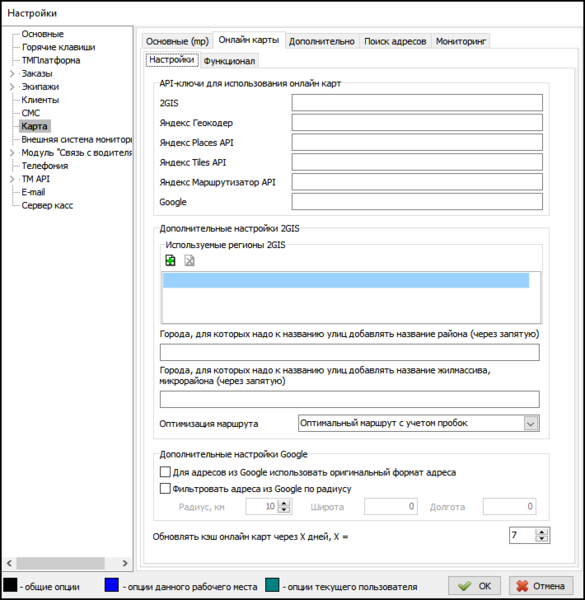
Task: Click the Яндекс Геокодер key field
Action: tap(417, 123)
